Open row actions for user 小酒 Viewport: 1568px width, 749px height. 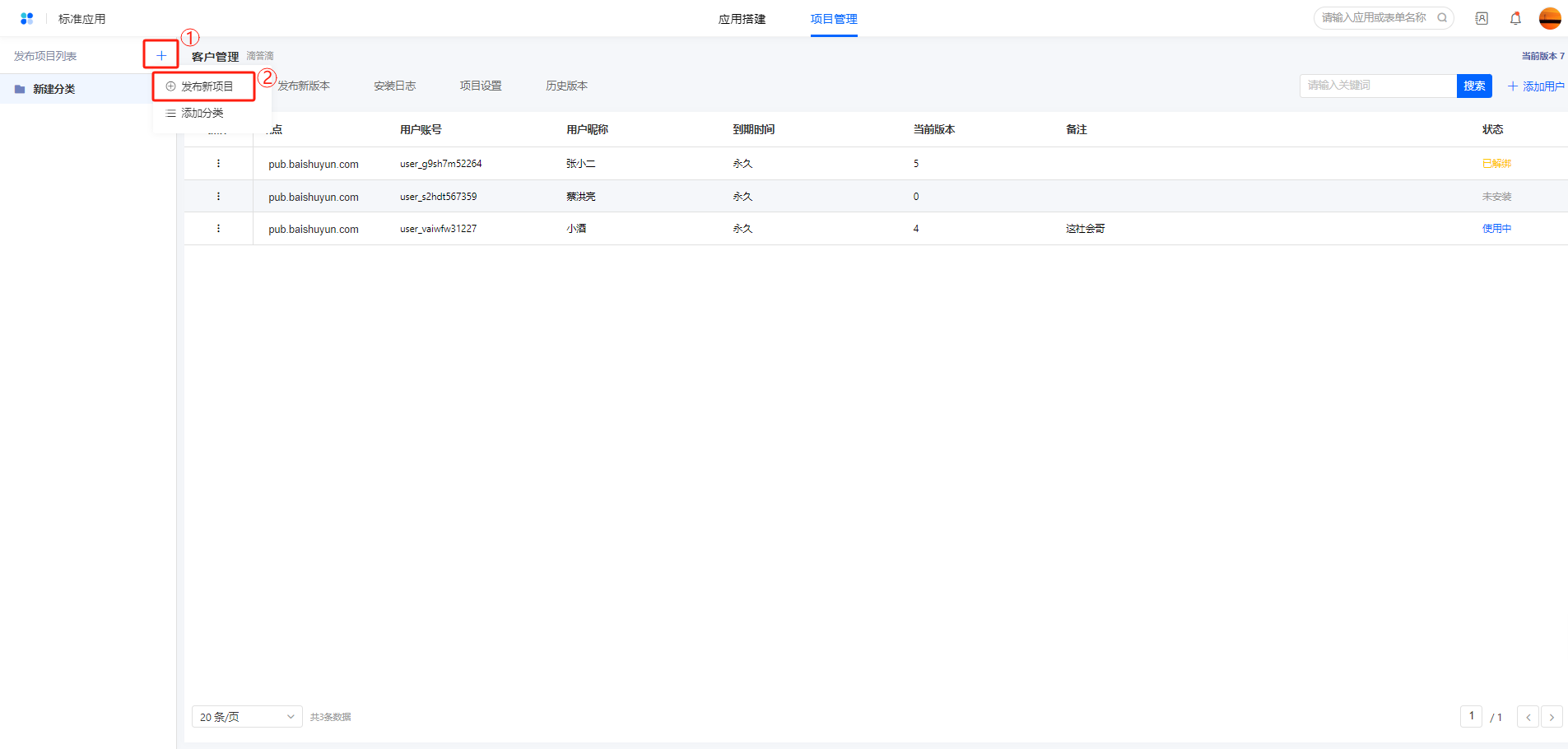(218, 229)
